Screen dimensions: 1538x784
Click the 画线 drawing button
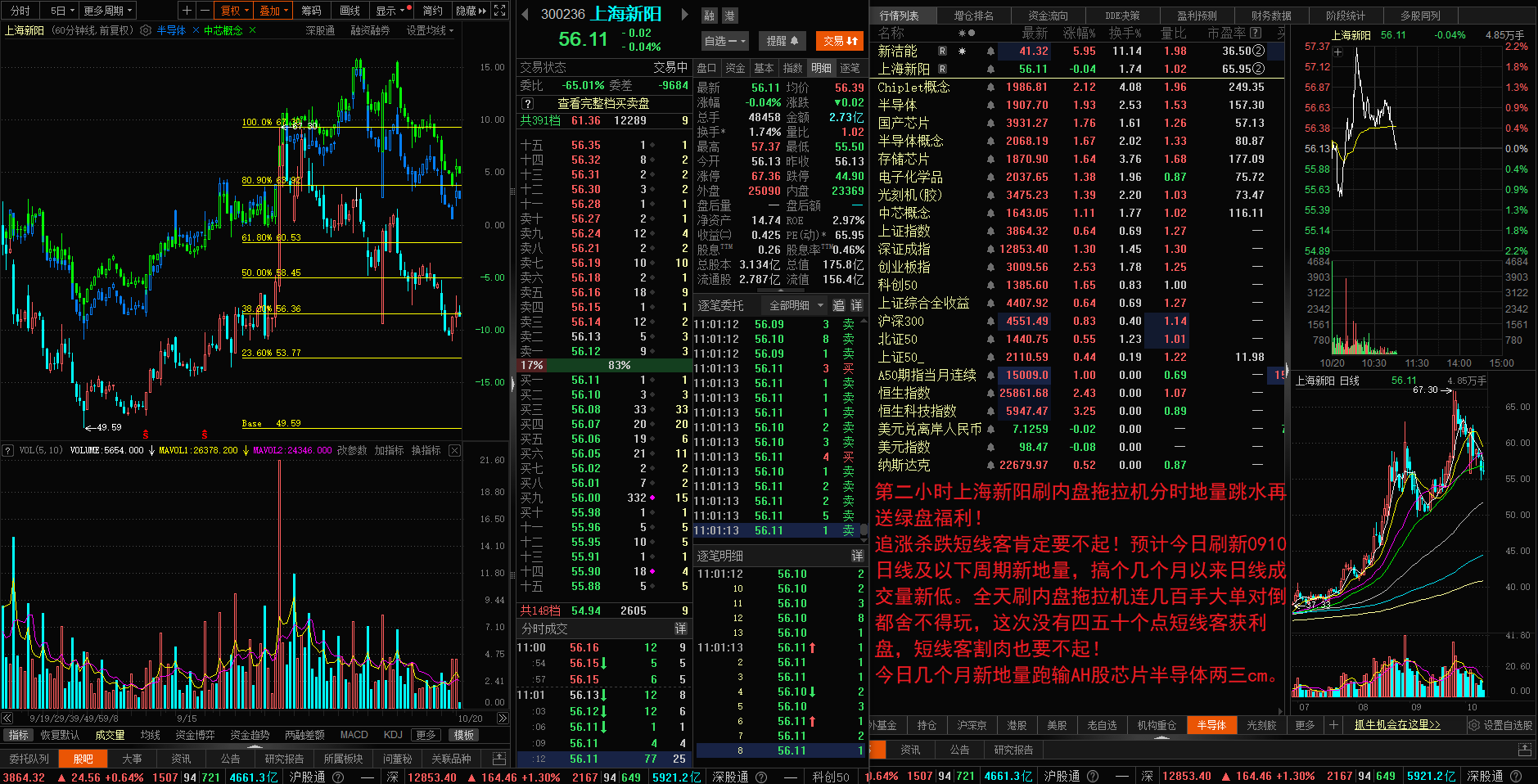[x=350, y=11]
